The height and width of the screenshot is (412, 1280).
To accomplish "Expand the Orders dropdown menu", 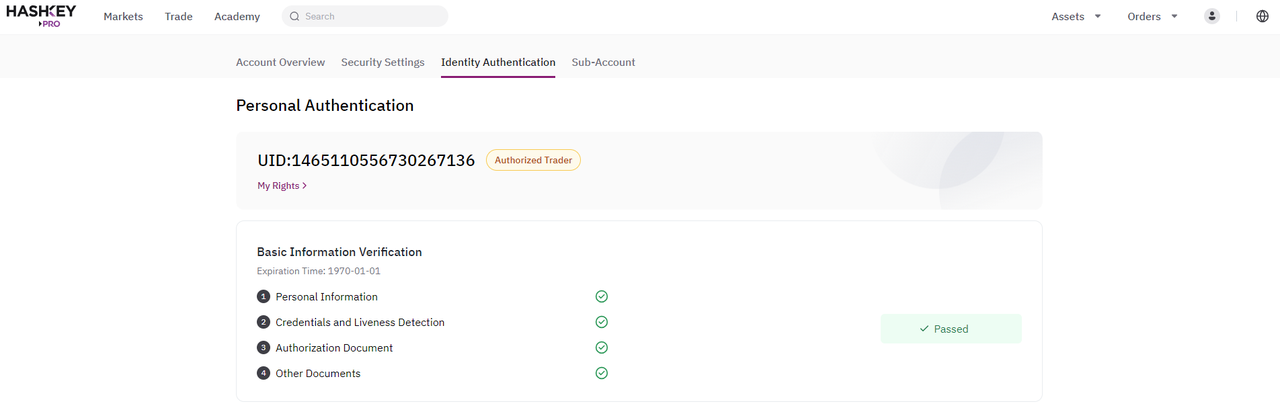I will pos(1153,16).
